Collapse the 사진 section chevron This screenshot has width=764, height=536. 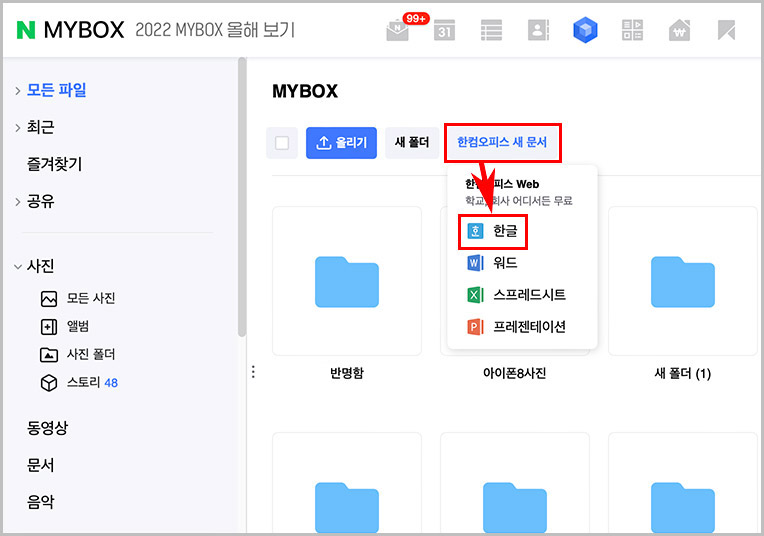tap(18, 267)
